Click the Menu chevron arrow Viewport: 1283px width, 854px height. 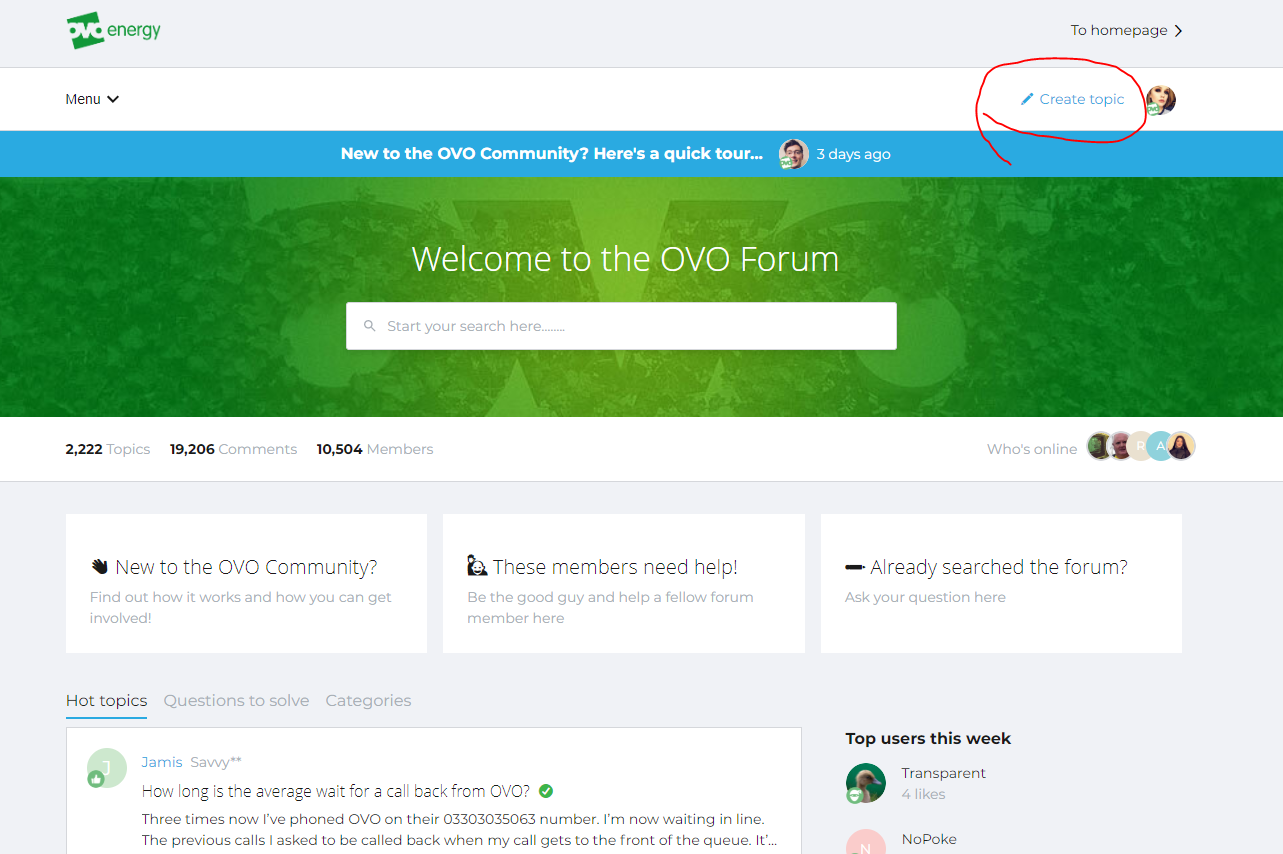[113, 99]
